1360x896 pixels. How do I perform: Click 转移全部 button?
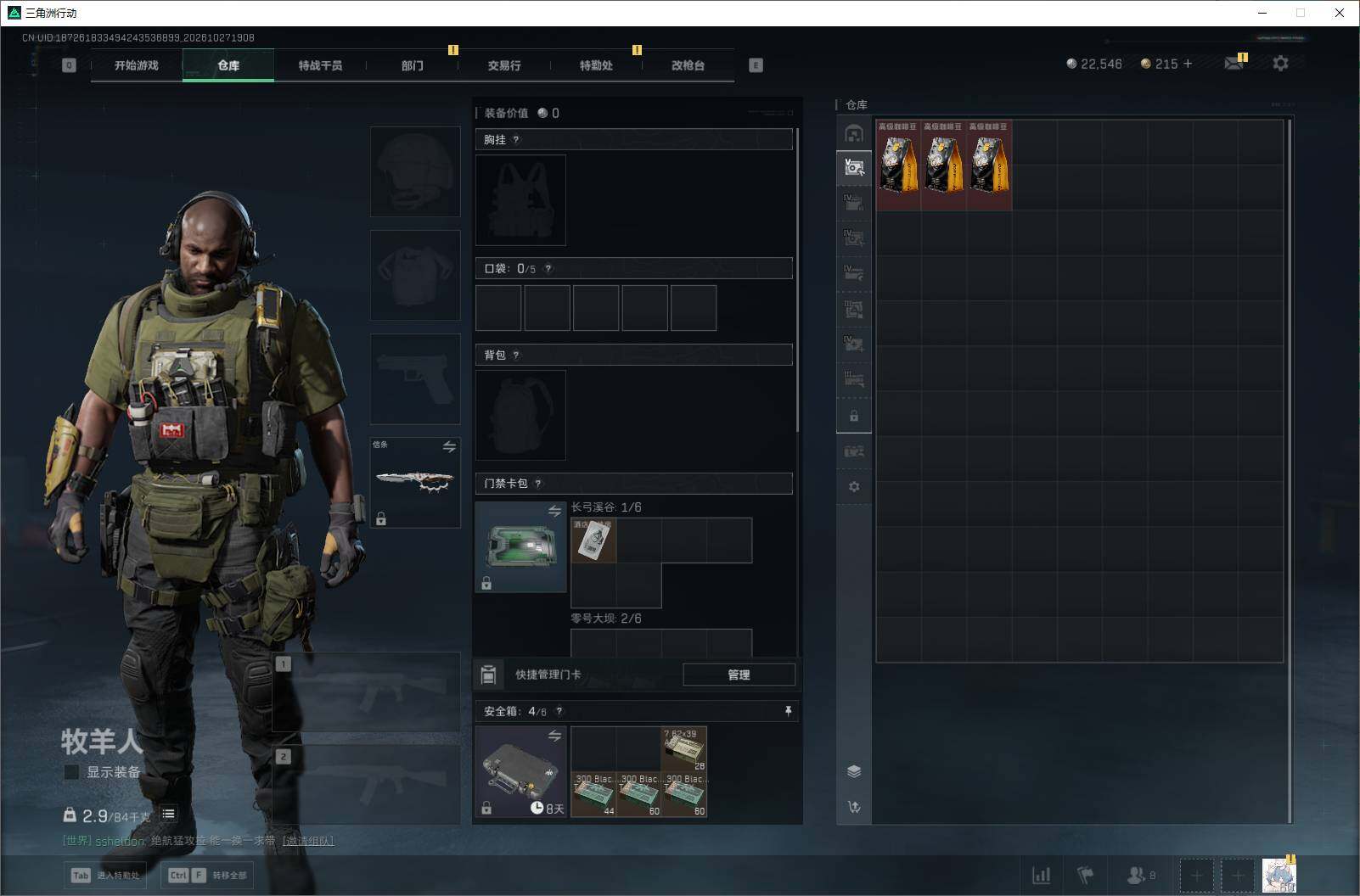(x=208, y=875)
